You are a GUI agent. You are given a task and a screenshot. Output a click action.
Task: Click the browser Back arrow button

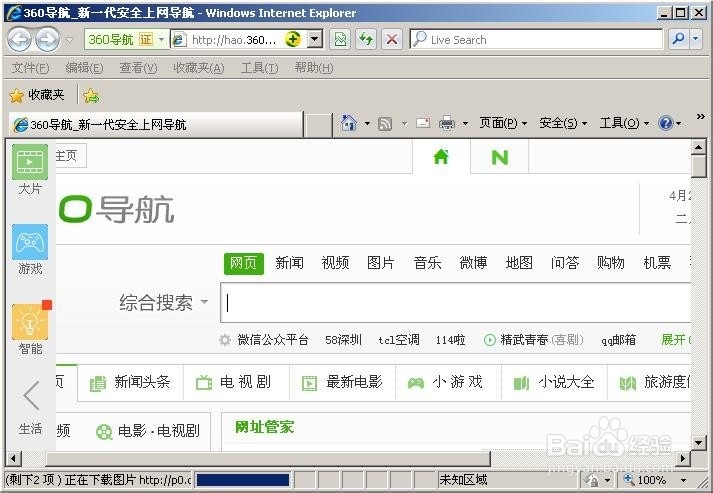tap(20, 40)
